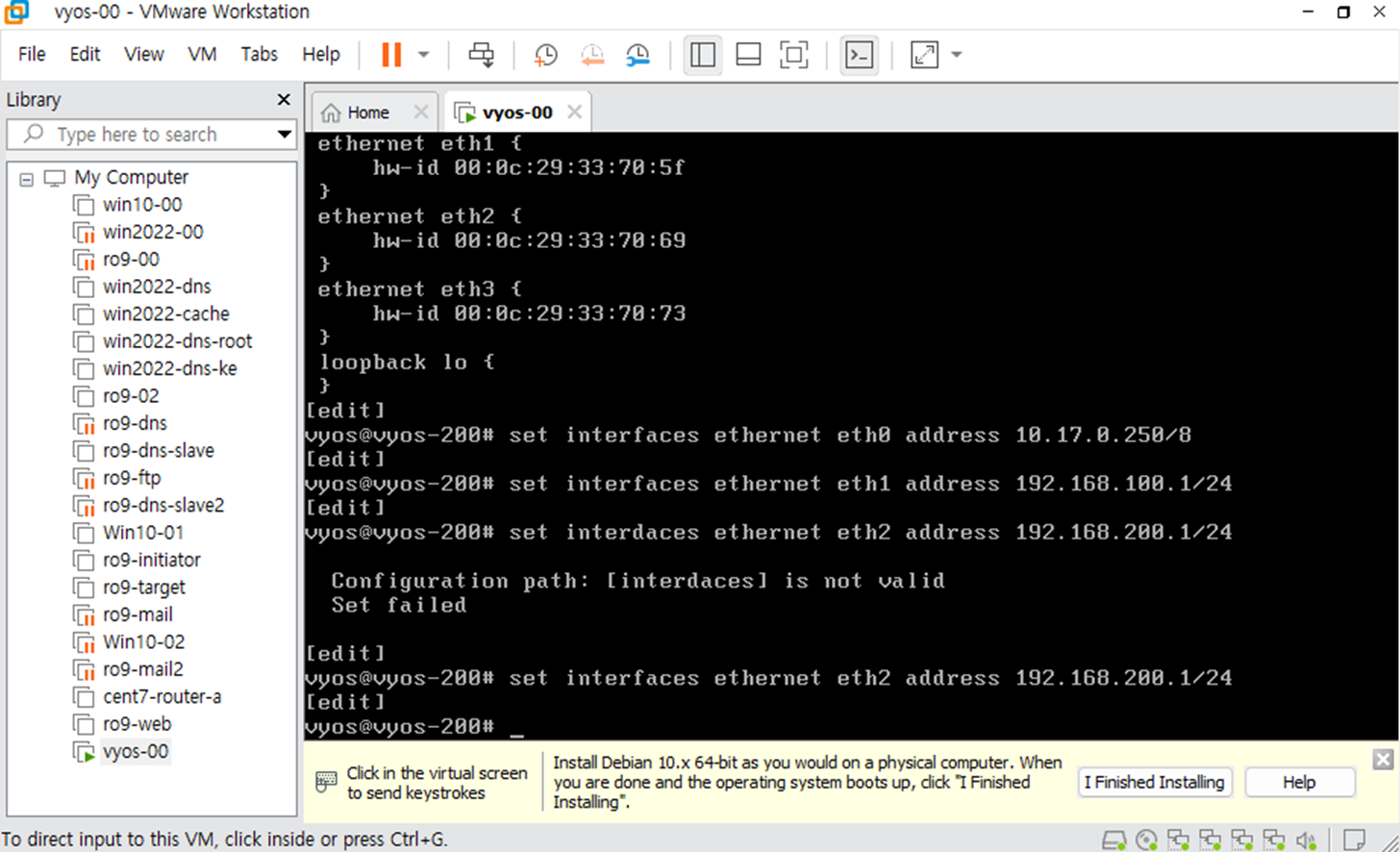The height and width of the screenshot is (852, 1400).
Task: Click the VMware Workstation title bar logo
Action: pyautogui.click(x=16, y=12)
